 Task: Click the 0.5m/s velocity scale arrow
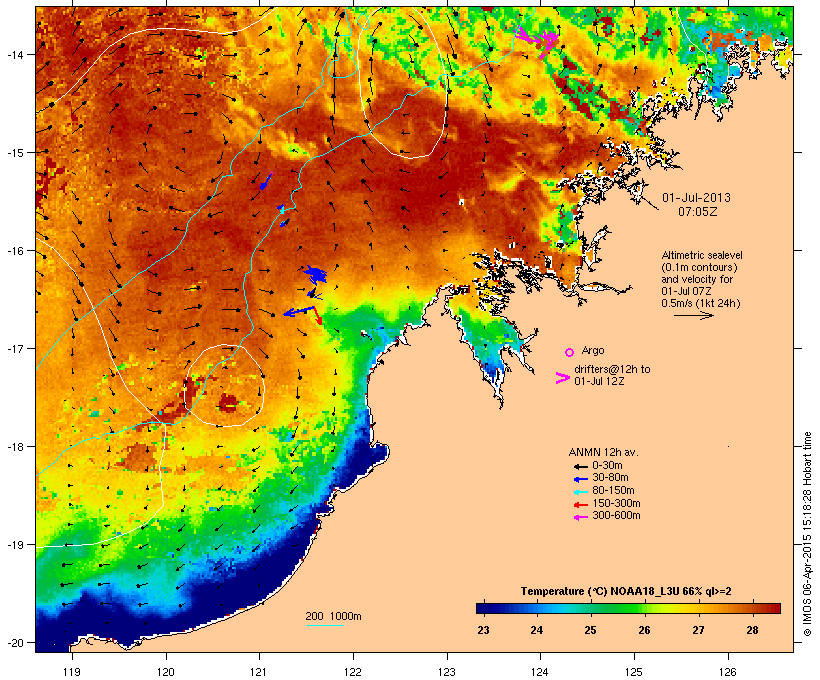click(x=693, y=315)
